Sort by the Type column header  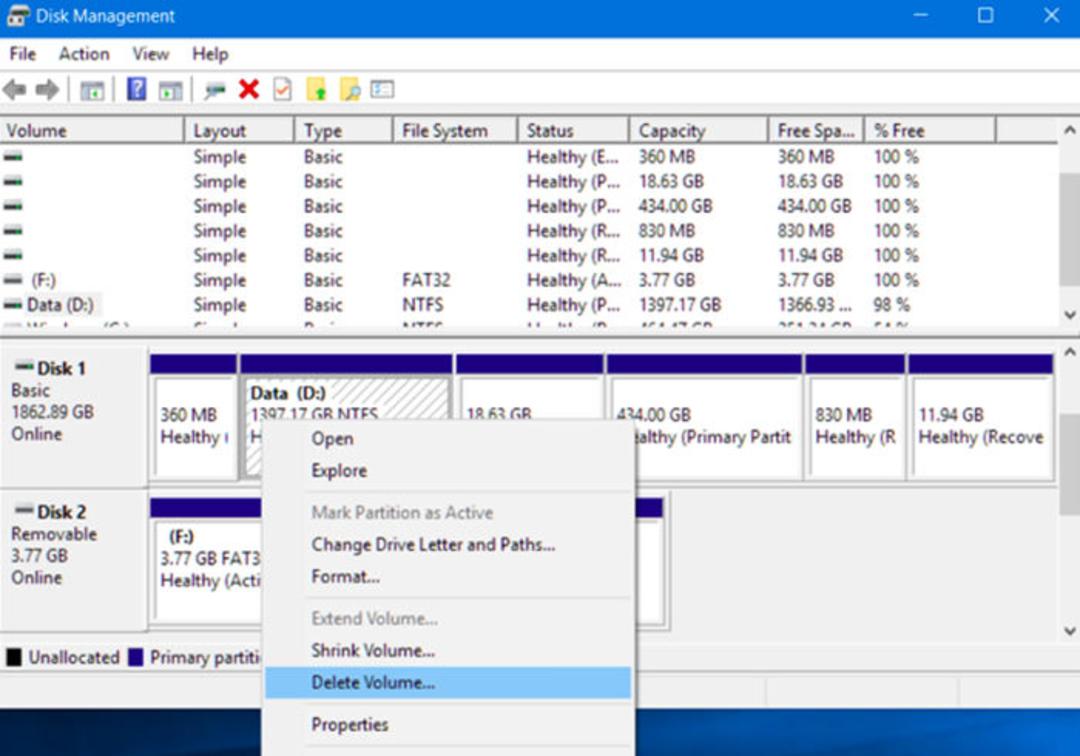click(344, 130)
